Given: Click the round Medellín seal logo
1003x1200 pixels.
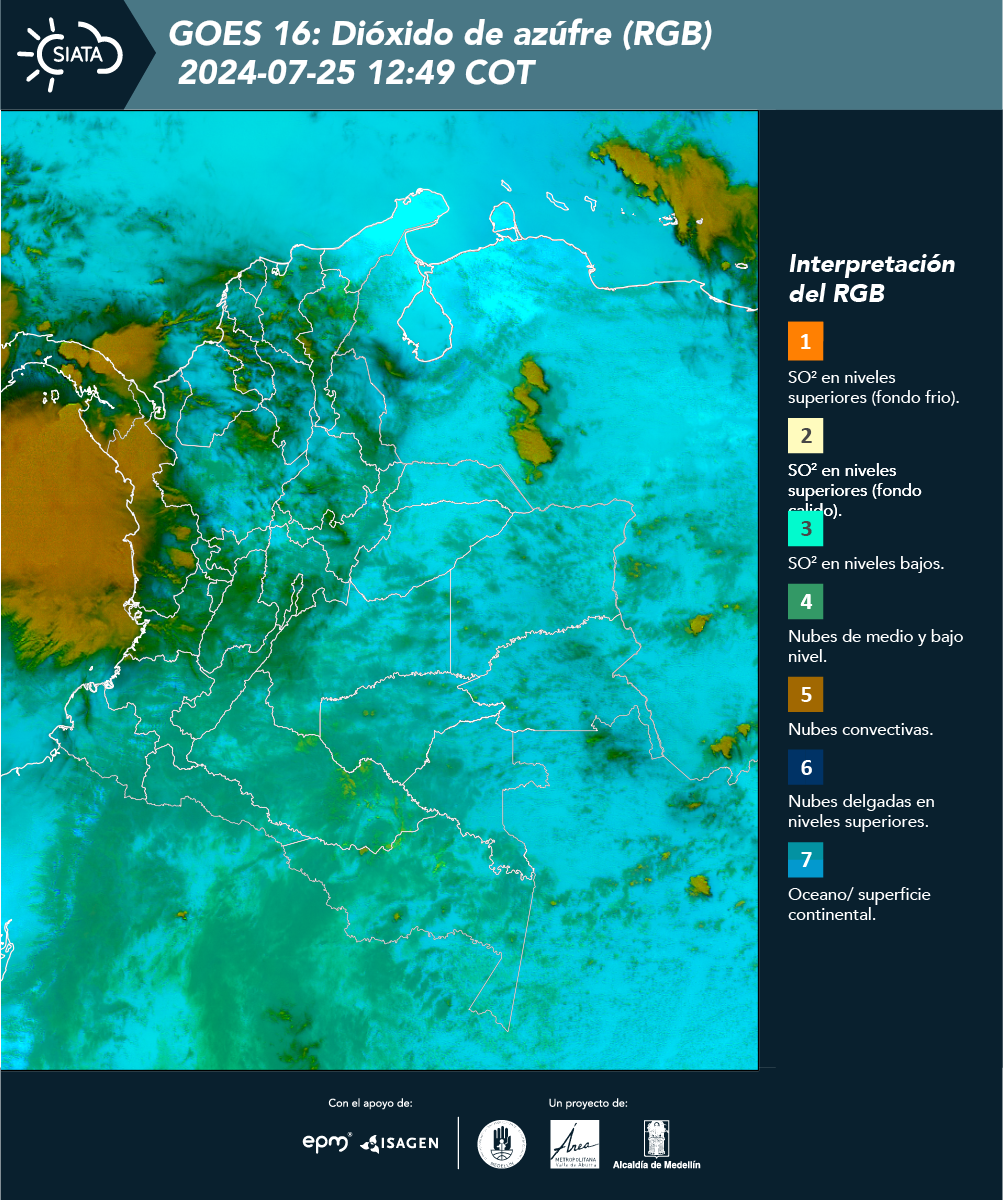Looking at the screenshot, I should pyautogui.click(x=501, y=1143).
